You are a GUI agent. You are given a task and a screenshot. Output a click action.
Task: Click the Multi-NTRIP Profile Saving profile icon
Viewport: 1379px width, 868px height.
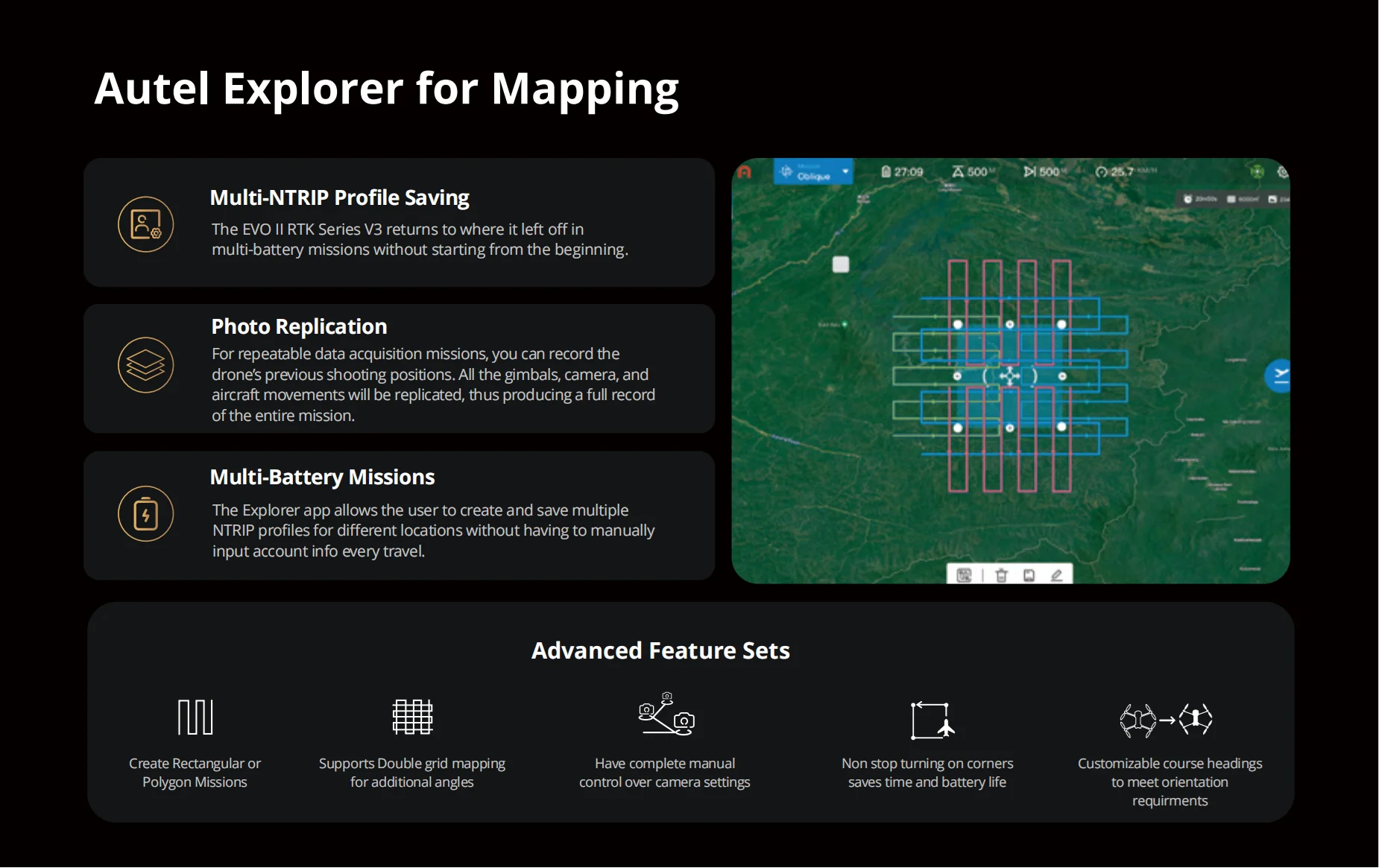[146, 224]
